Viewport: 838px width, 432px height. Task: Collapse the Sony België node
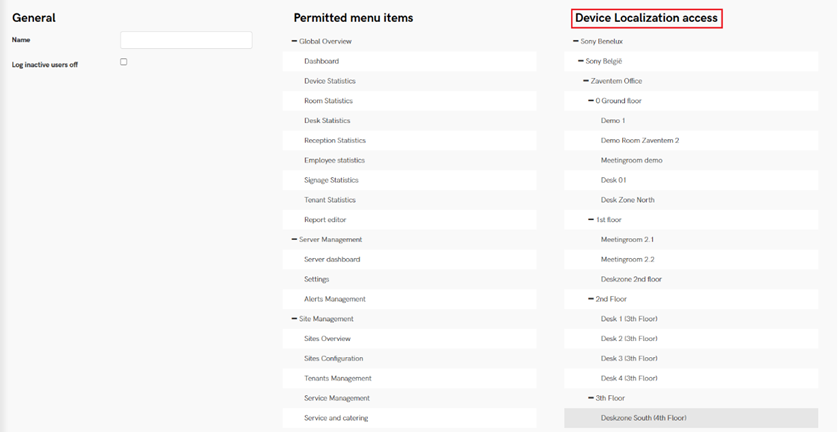tap(581, 61)
